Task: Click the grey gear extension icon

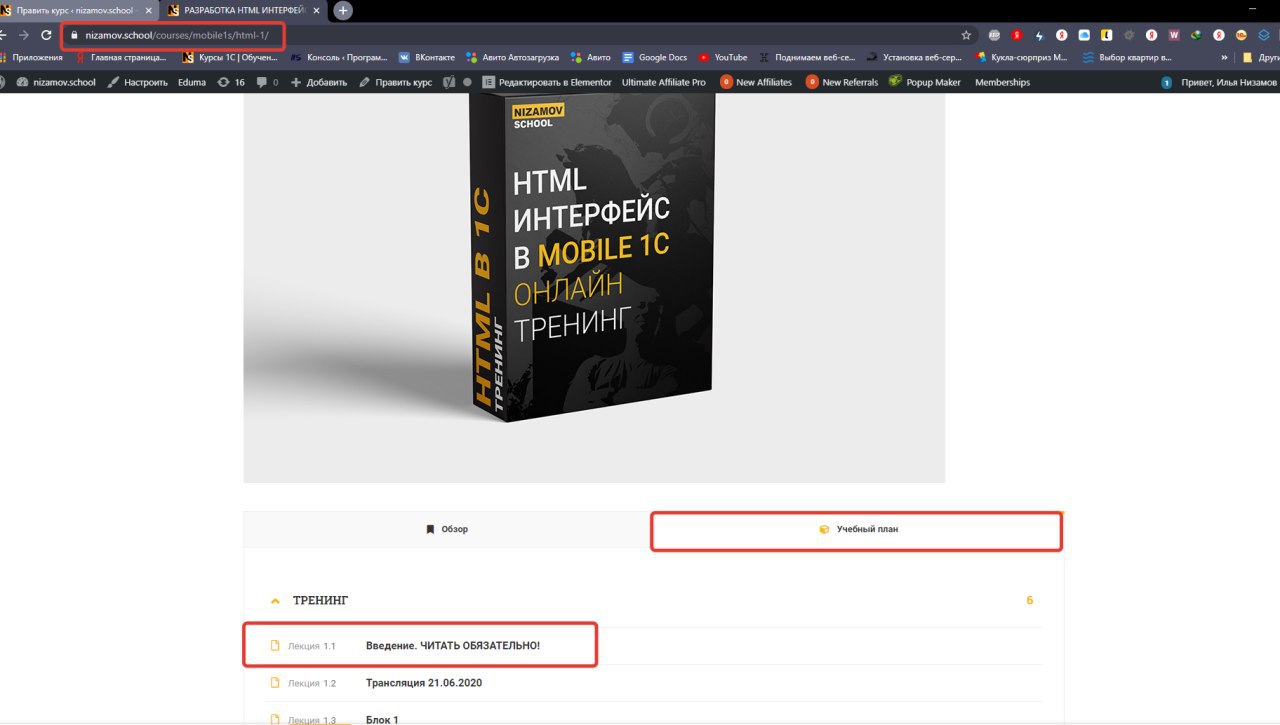Action: click(1129, 34)
